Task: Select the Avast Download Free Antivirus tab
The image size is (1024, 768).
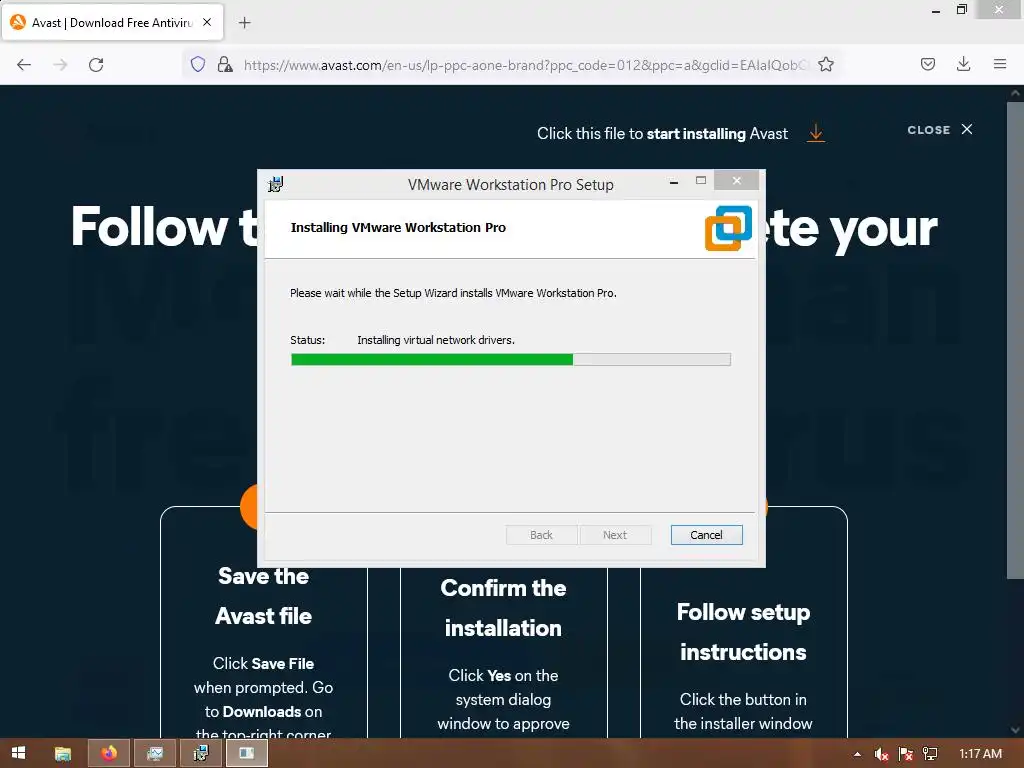Action: [112, 22]
